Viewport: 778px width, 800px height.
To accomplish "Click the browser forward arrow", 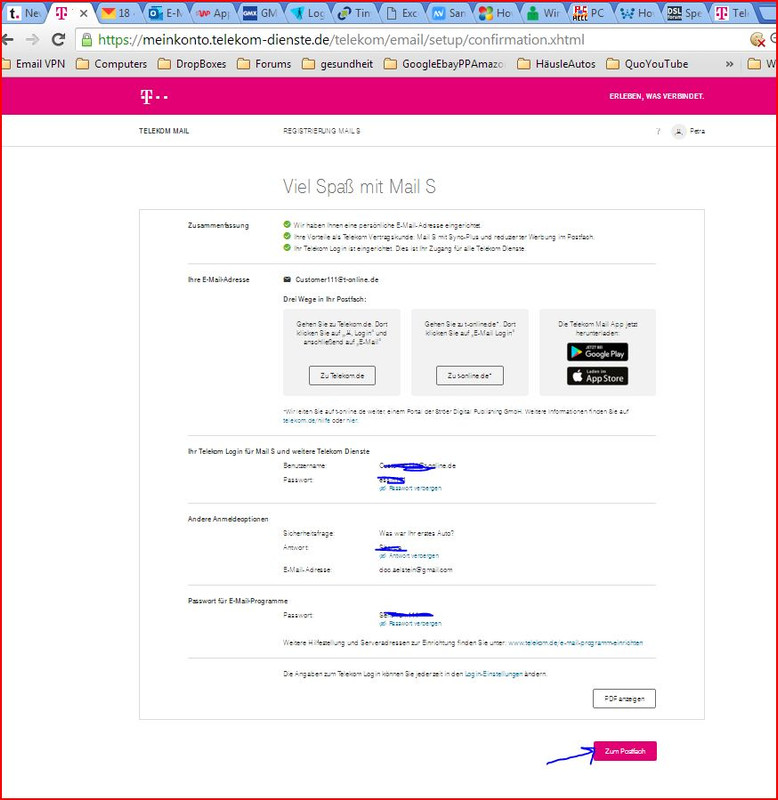I will coord(33,39).
